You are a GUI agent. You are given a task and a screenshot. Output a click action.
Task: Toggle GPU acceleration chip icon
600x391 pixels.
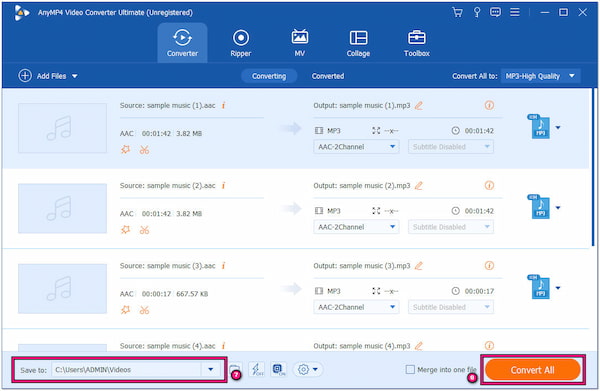click(279, 369)
